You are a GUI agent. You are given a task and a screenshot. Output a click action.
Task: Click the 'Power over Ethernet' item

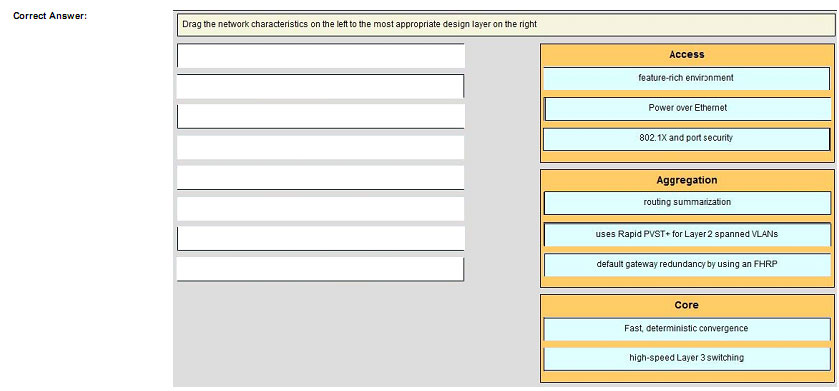tap(687, 108)
